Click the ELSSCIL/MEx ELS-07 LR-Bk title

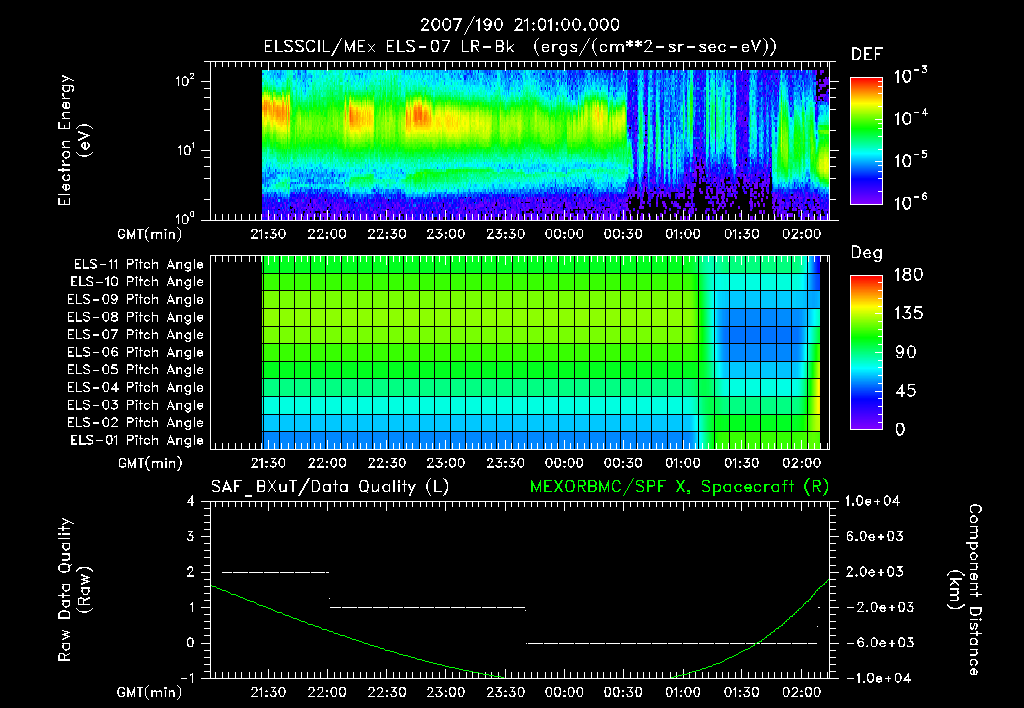pos(389,46)
